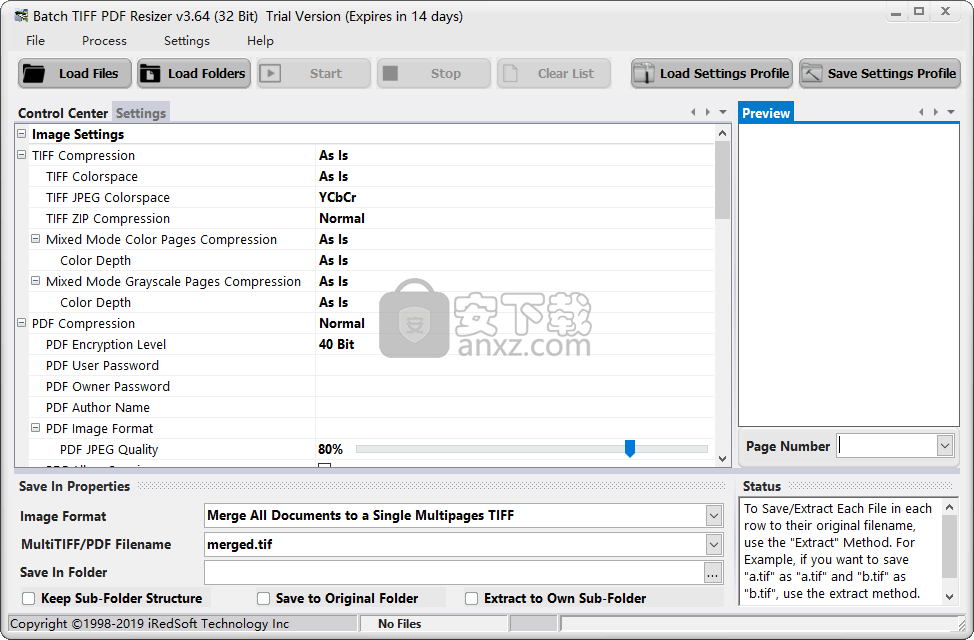Open the Page Number dropdown
This screenshot has height=640, width=974.
pos(945,446)
